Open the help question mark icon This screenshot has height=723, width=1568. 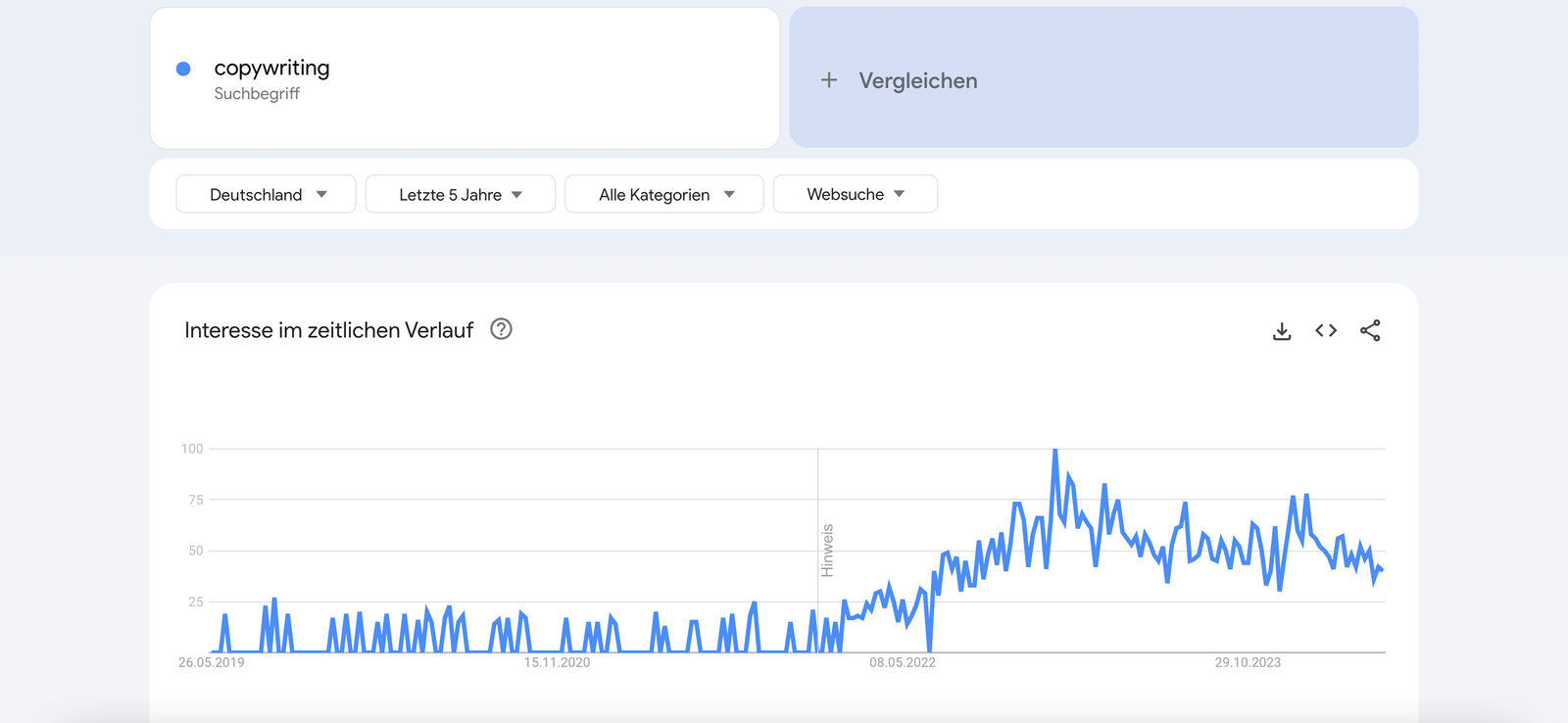(x=501, y=329)
